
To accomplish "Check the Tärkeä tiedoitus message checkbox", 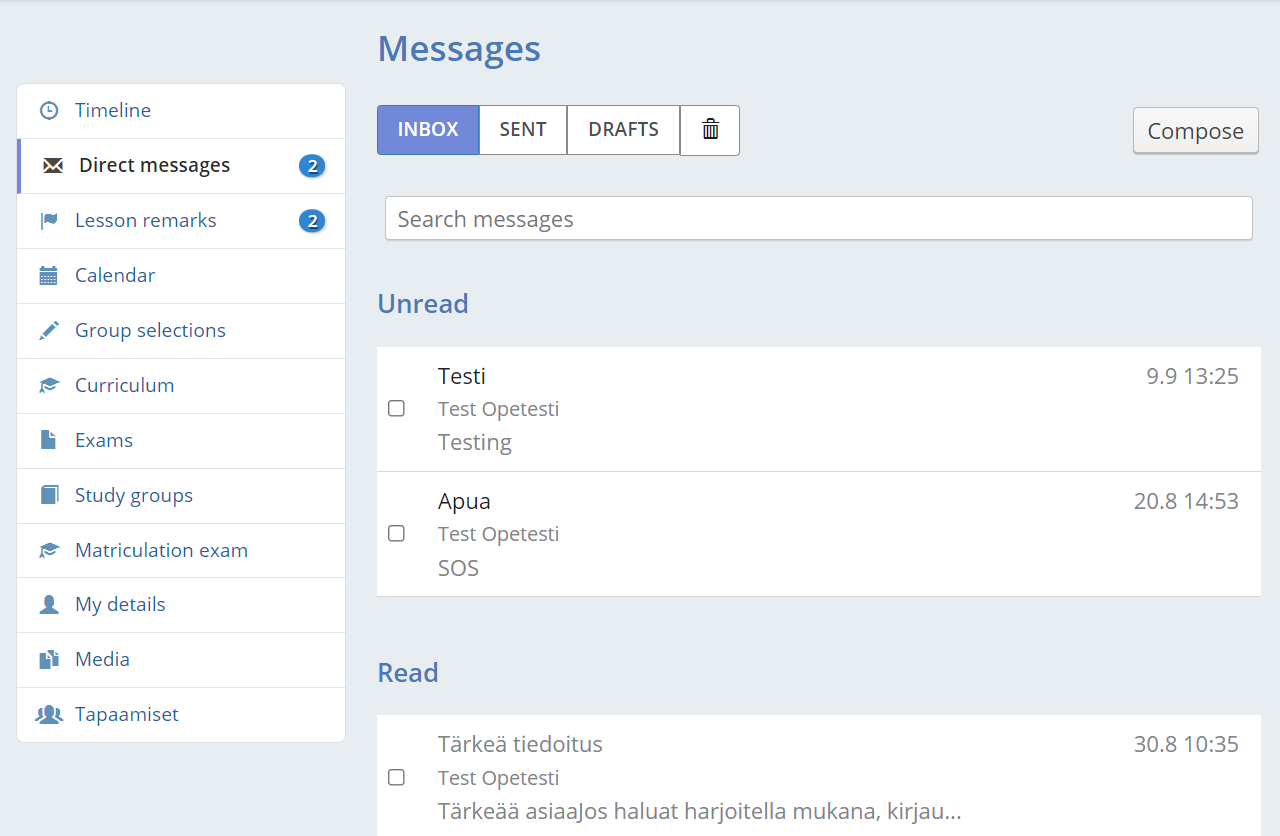I will pyautogui.click(x=396, y=777).
